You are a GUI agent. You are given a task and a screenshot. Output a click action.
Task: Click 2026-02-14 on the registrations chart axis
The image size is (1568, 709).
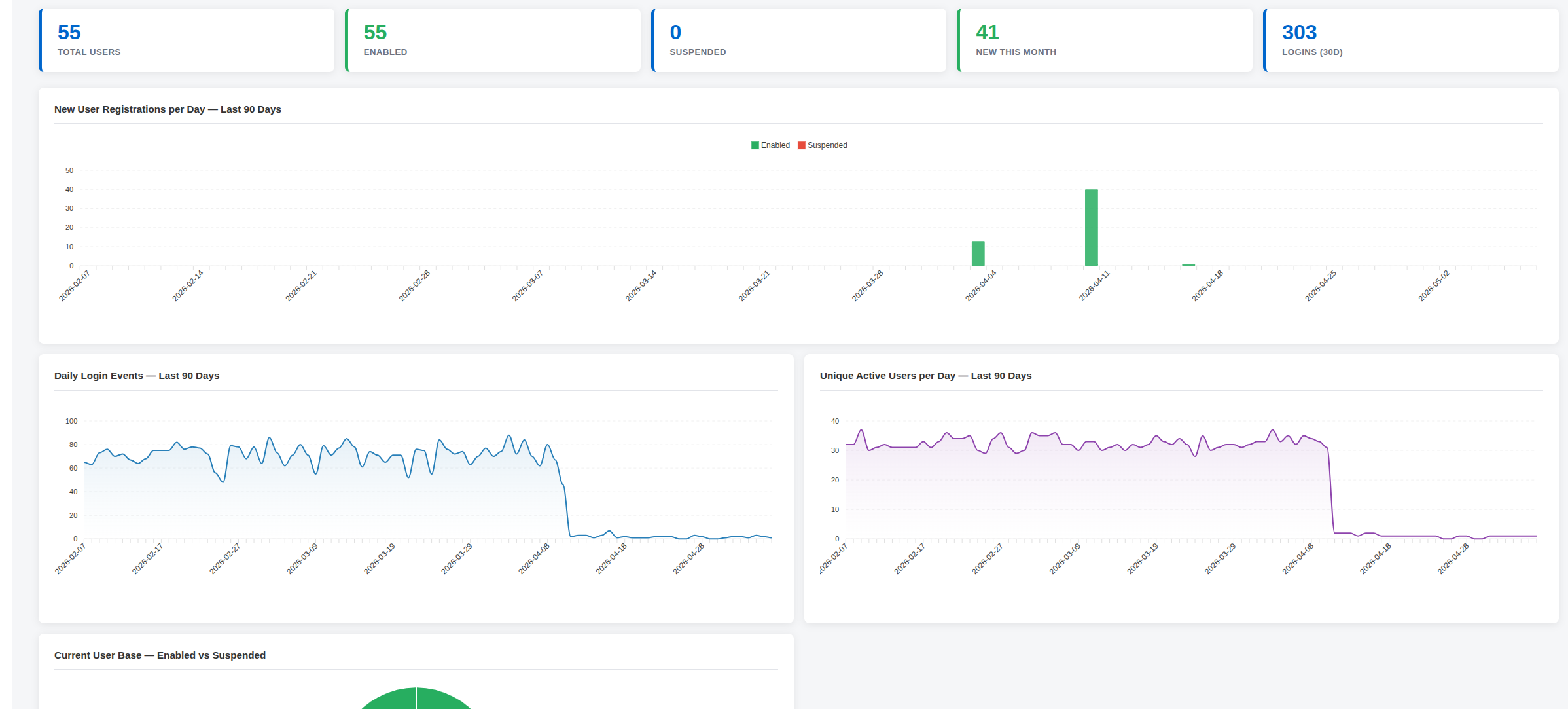pyautogui.click(x=188, y=285)
